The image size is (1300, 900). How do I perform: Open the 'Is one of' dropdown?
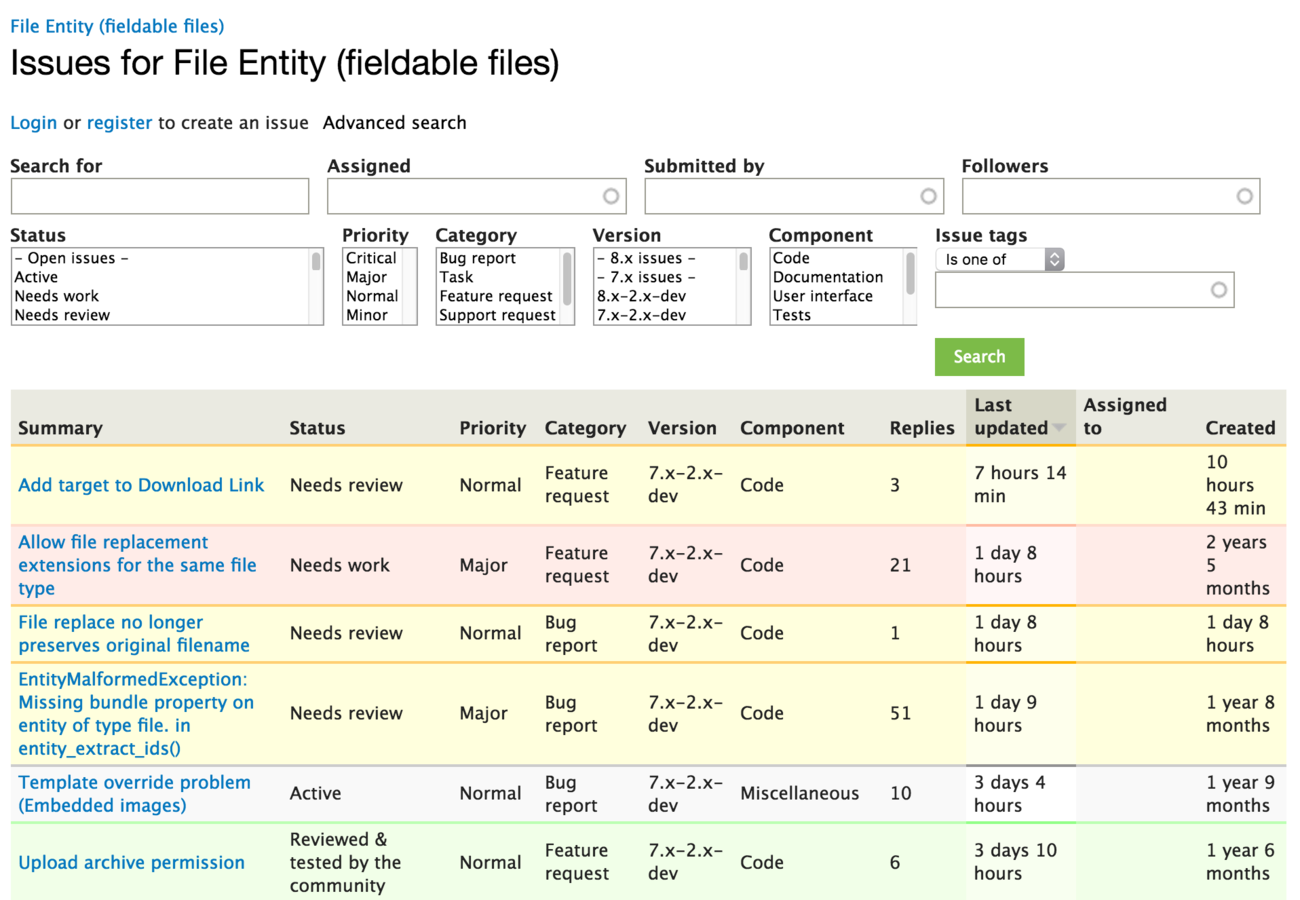point(1000,259)
